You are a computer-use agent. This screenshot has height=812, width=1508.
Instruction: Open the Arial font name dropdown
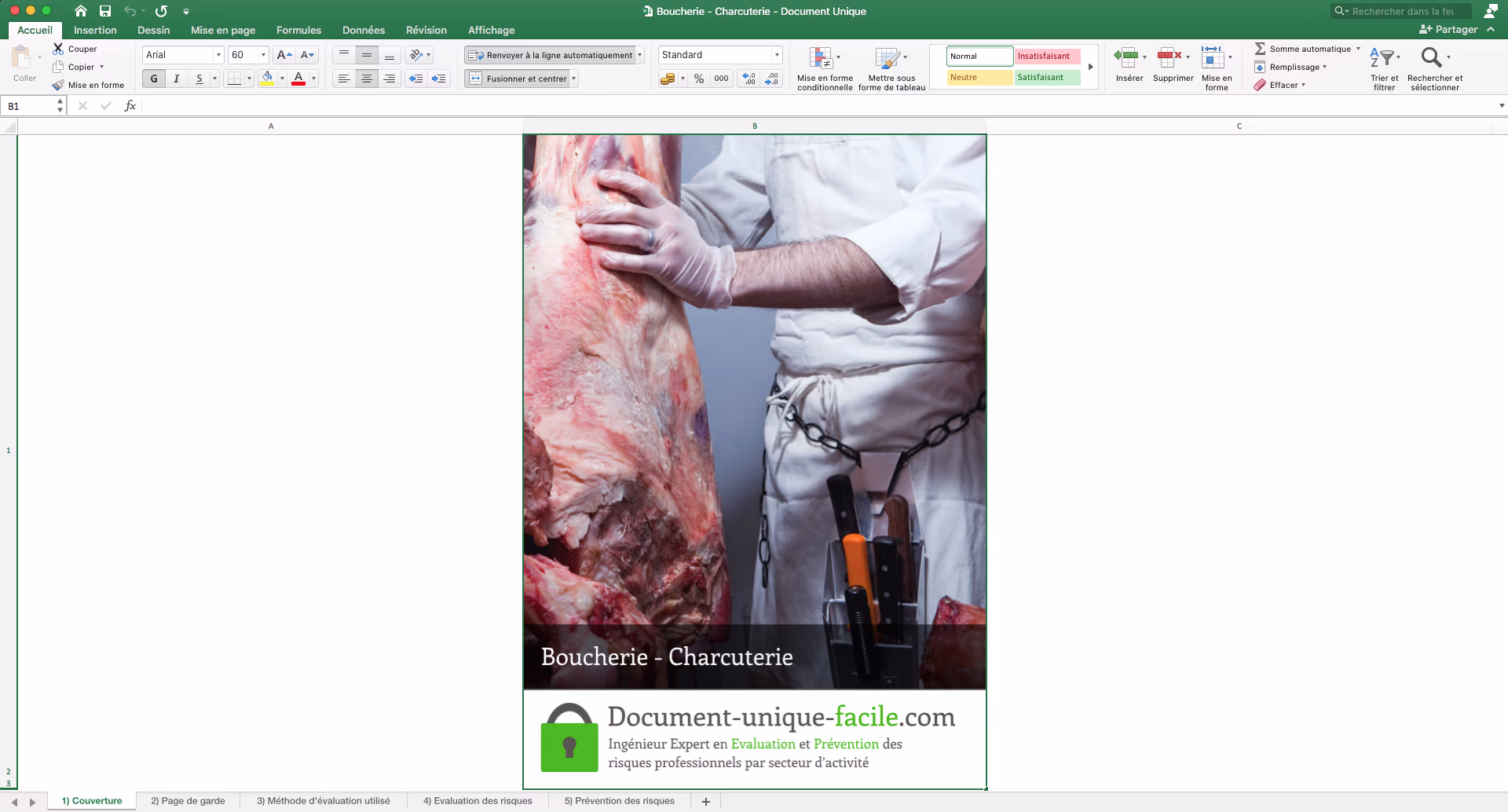(x=218, y=55)
